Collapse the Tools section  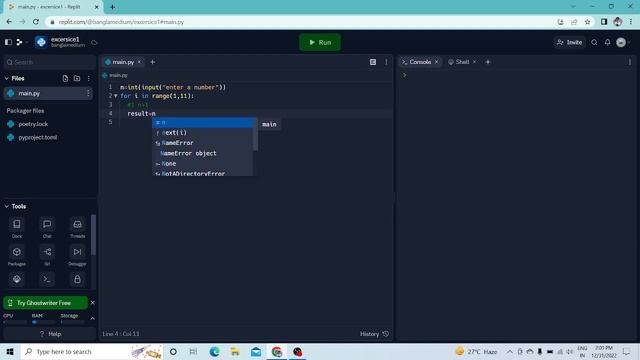(7, 206)
